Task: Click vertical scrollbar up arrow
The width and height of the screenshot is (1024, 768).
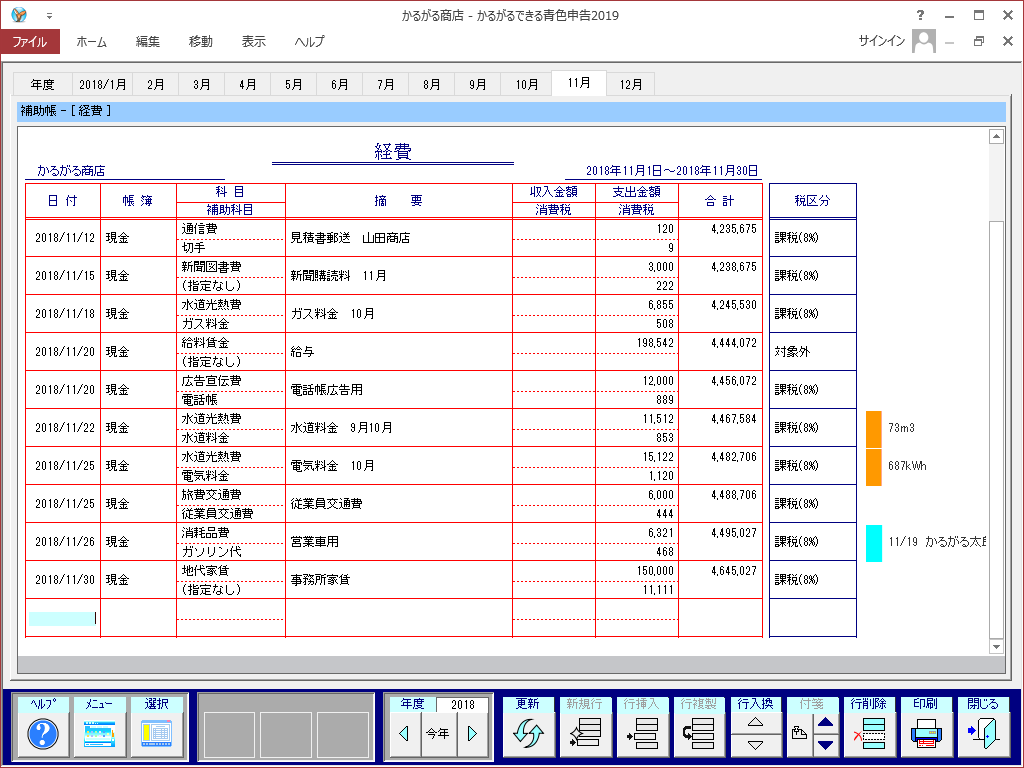Action: coord(996,136)
